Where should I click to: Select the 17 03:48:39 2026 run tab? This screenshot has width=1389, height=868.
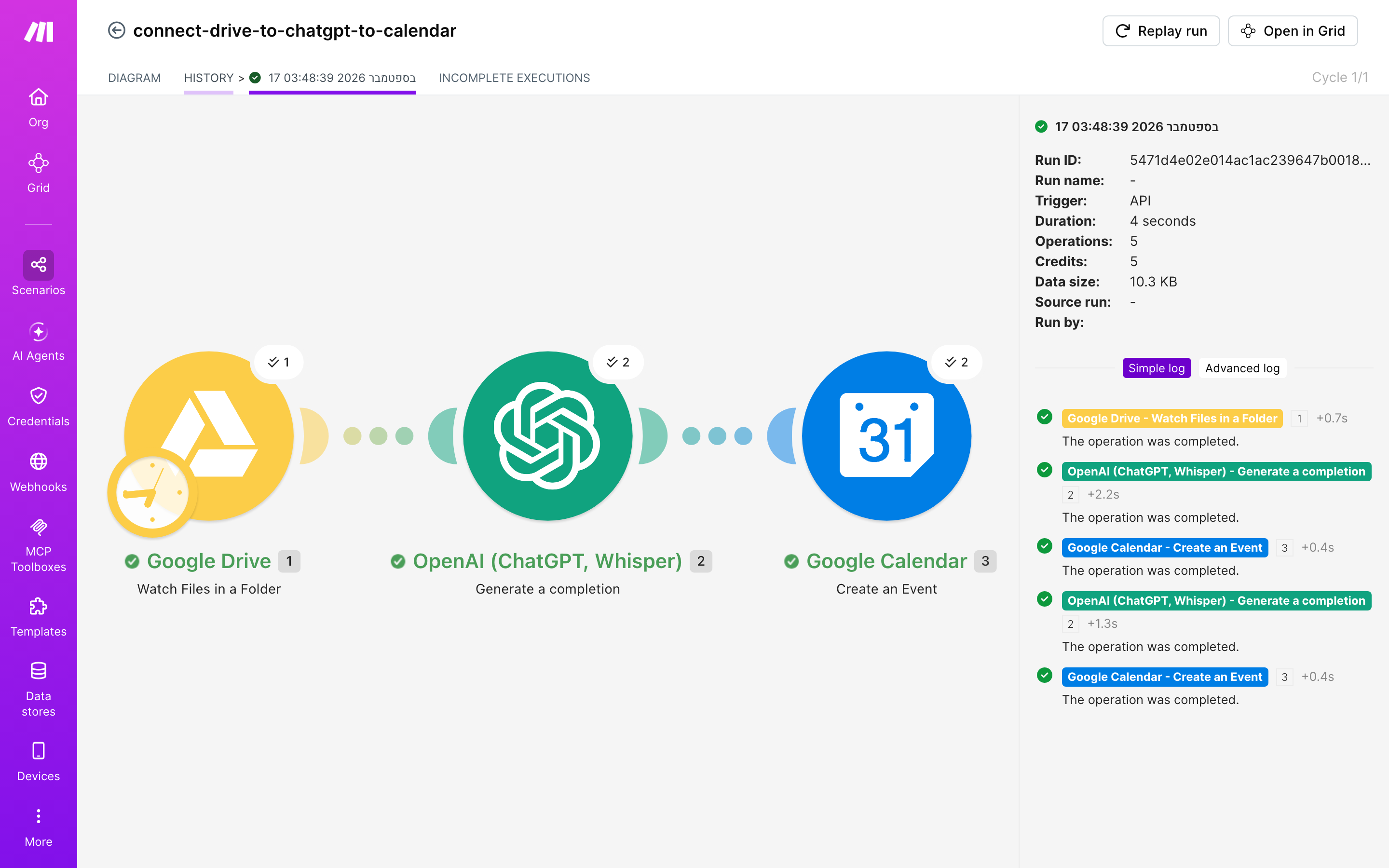tap(332, 78)
